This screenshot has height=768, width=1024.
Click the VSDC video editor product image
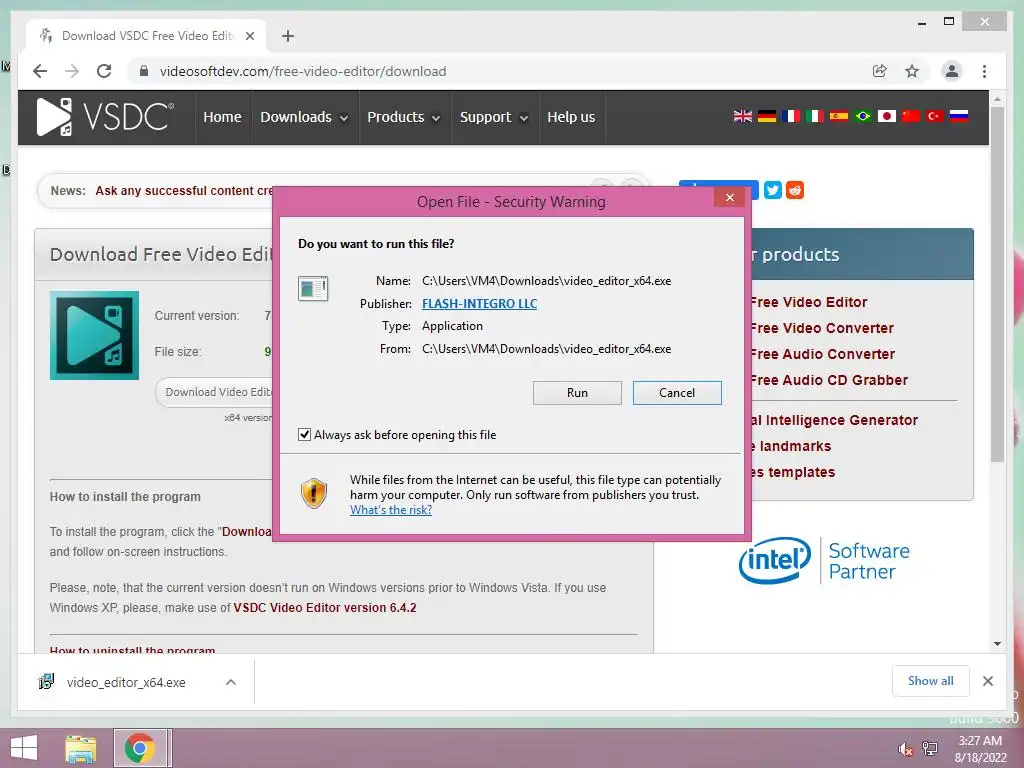click(95, 335)
